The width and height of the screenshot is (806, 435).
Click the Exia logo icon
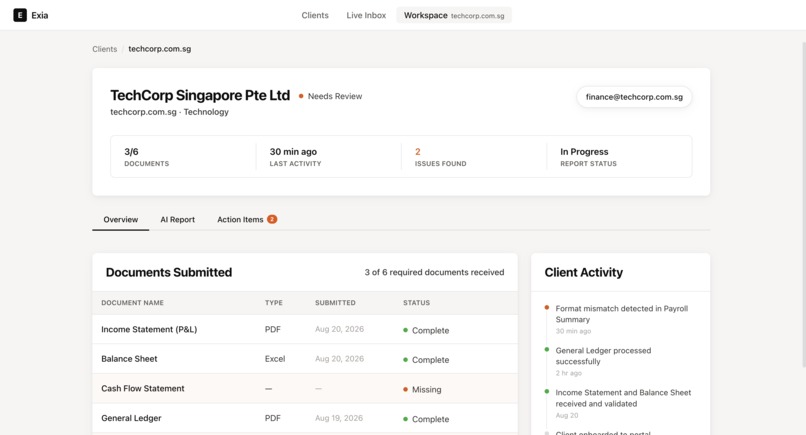(x=20, y=15)
